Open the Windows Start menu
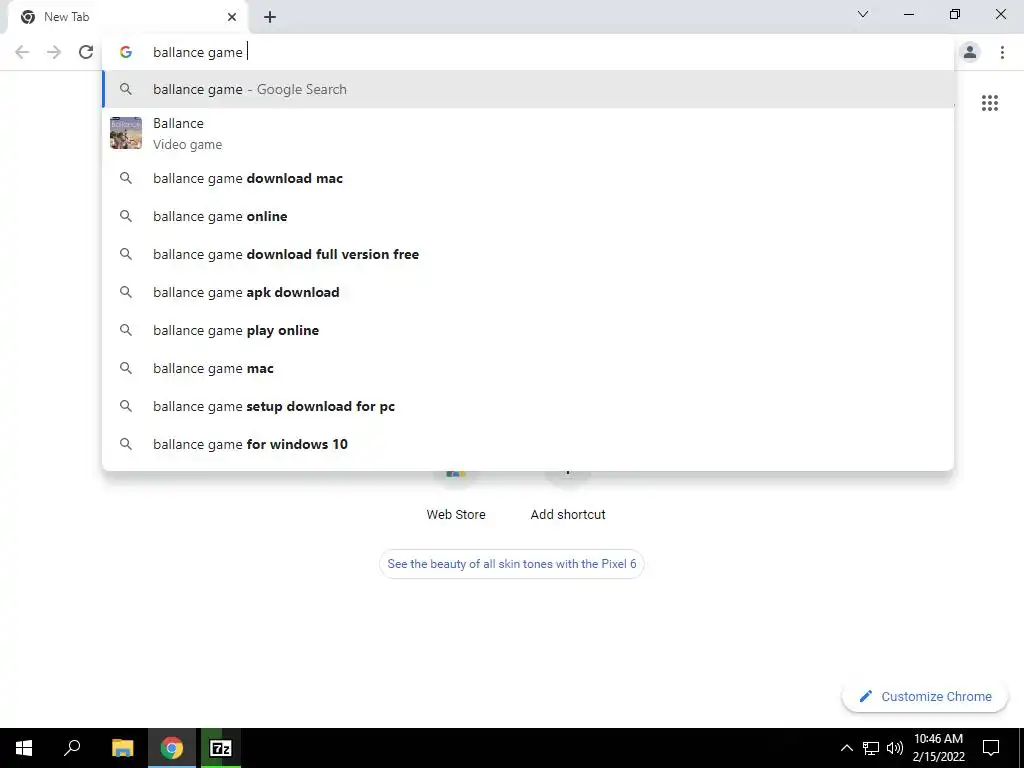 pos(24,748)
